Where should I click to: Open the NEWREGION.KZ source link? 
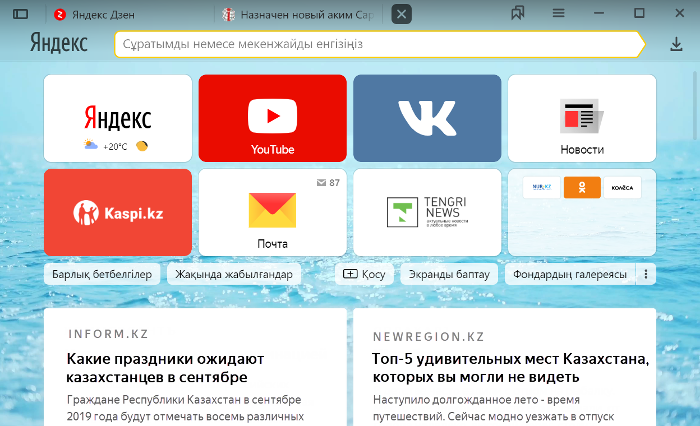(x=429, y=337)
